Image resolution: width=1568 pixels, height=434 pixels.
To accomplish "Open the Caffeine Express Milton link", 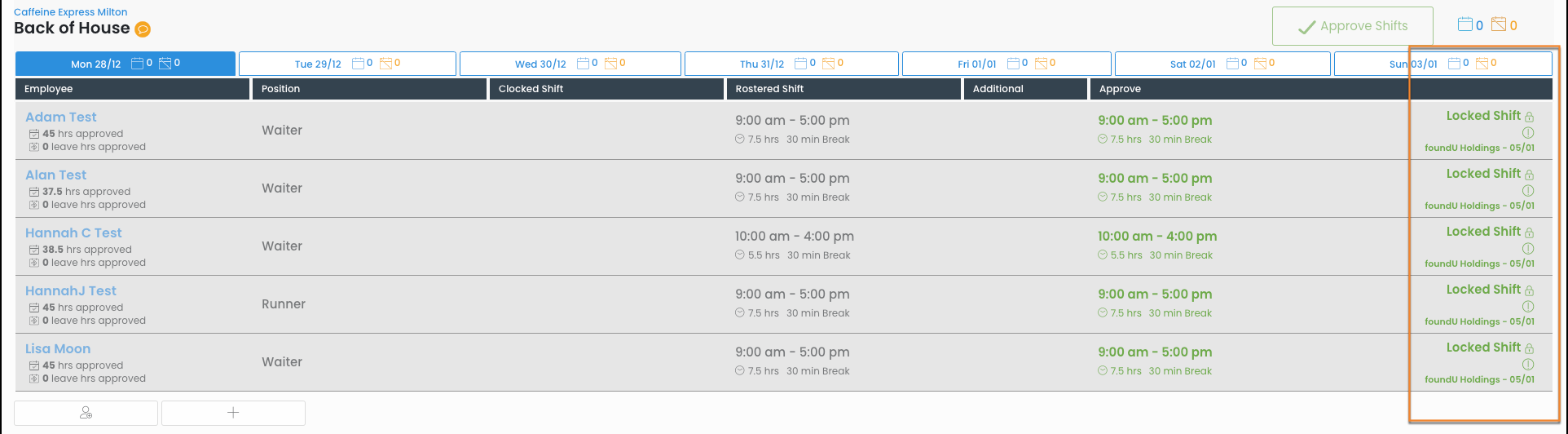I will (71, 12).
